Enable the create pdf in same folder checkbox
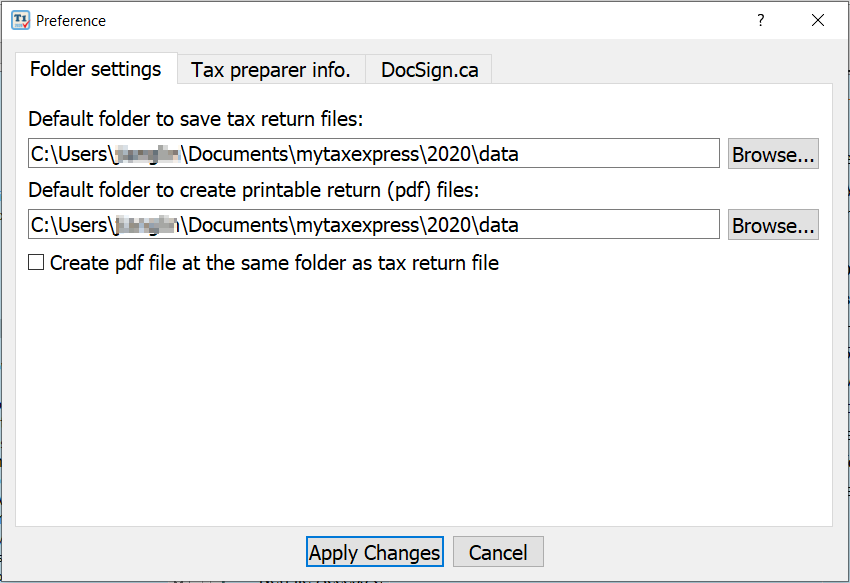The image size is (850, 583). click(x=36, y=263)
